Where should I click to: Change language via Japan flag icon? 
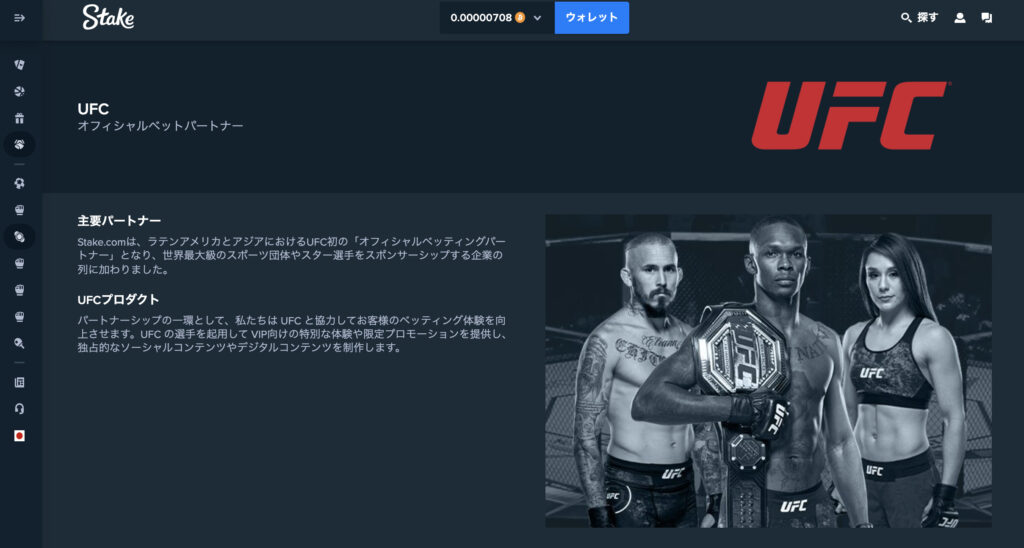[x=20, y=436]
